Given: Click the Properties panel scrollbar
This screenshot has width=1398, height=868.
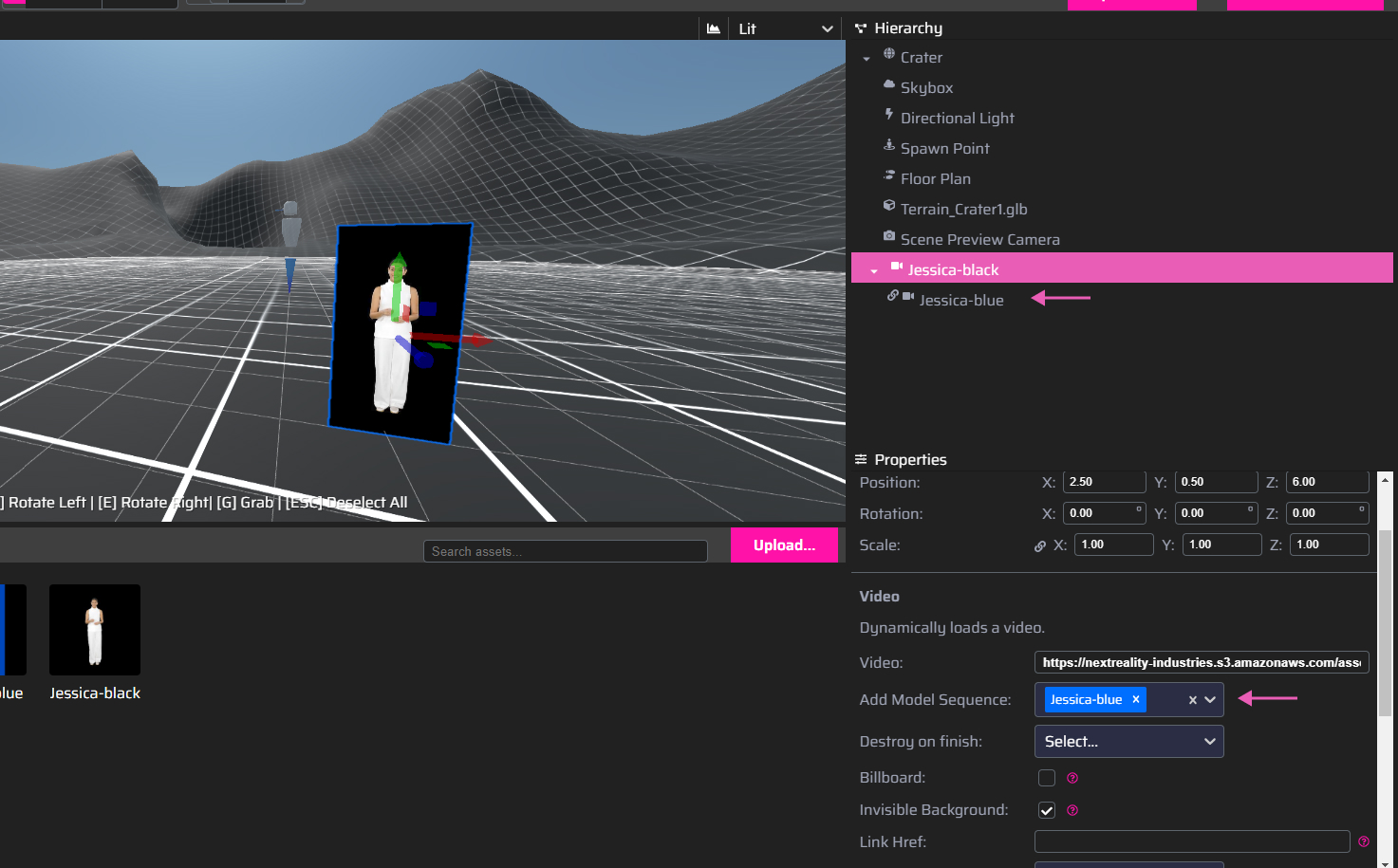Looking at the screenshot, I should coord(1385,621).
